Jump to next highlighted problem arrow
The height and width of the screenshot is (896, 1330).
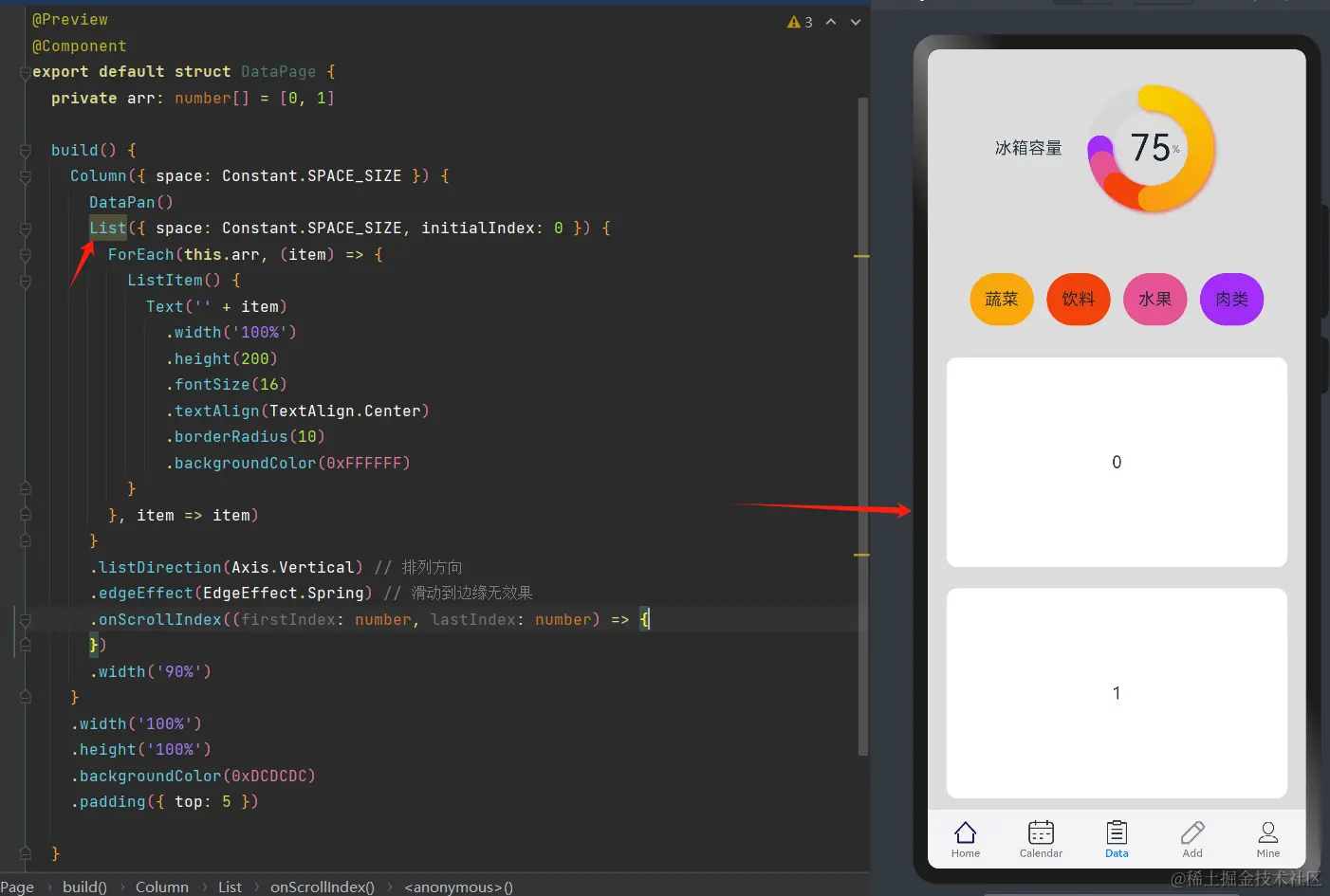pyautogui.click(x=856, y=22)
